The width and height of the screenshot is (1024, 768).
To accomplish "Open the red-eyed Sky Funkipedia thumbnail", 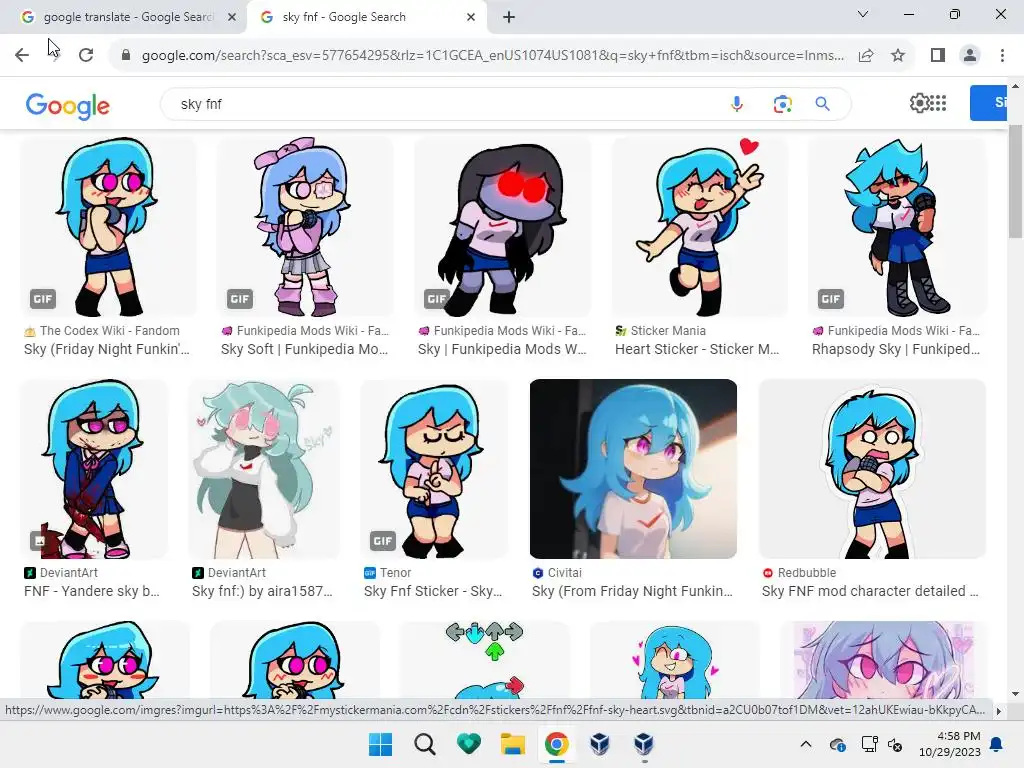I will pos(503,226).
